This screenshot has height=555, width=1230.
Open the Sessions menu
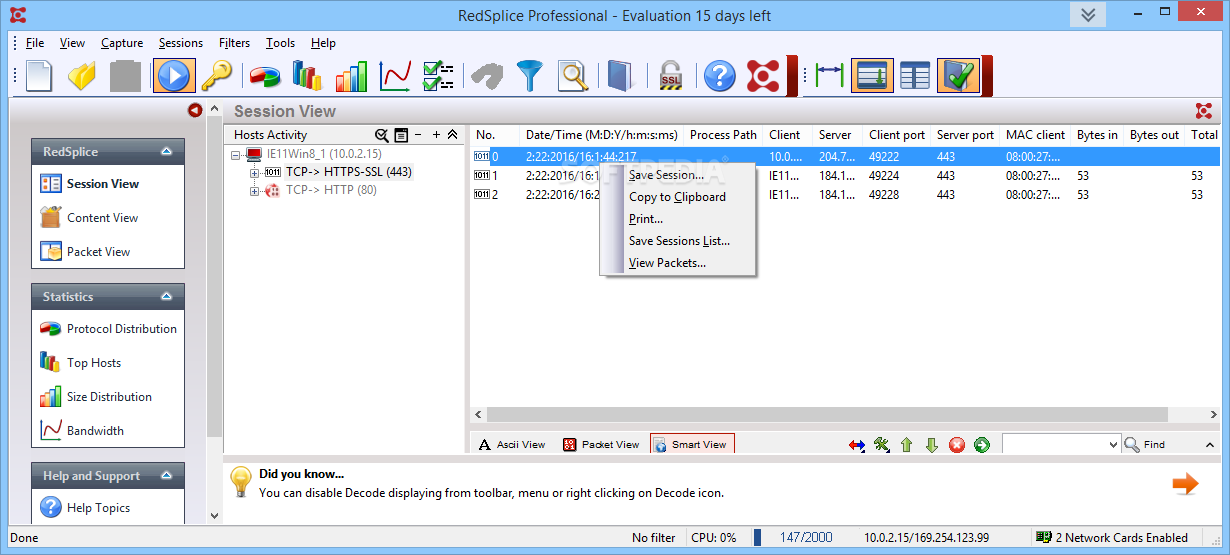[x=181, y=43]
